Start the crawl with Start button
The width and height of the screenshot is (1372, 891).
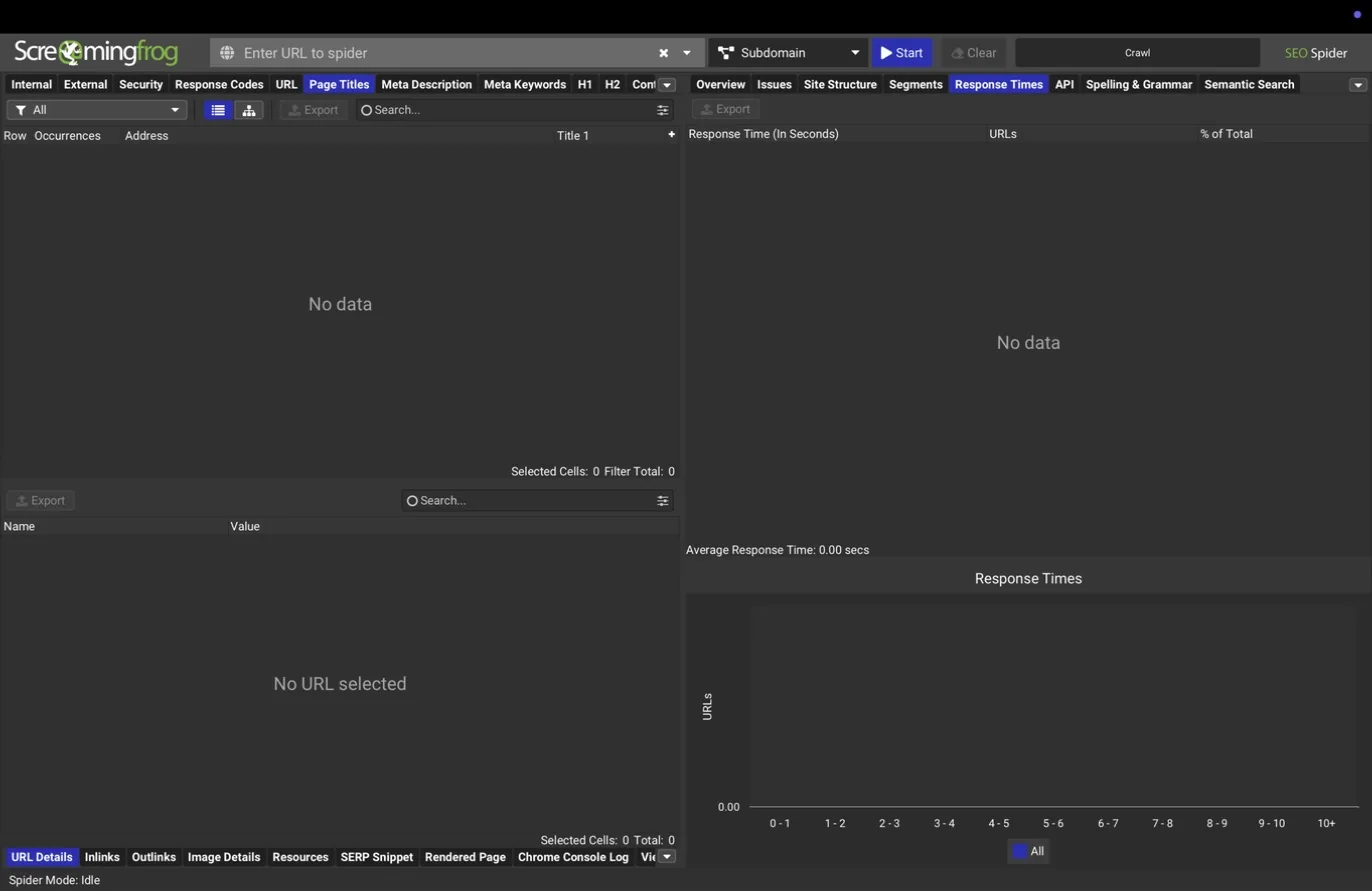pos(902,53)
